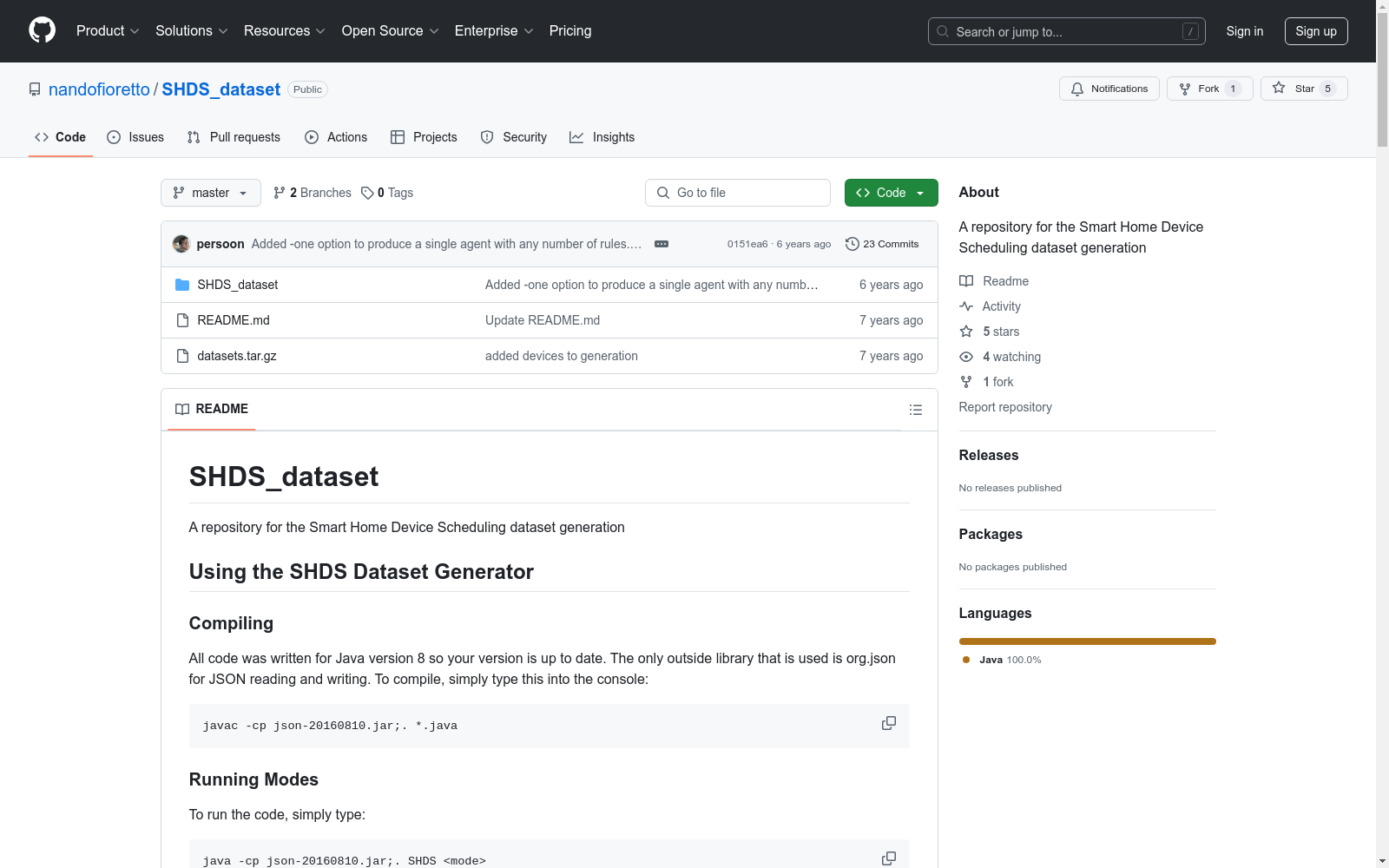Open the SHDS_dataset folder
The width and height of the screenshot is (1389, 868).
pyautogui.click(x=238, y=285)
